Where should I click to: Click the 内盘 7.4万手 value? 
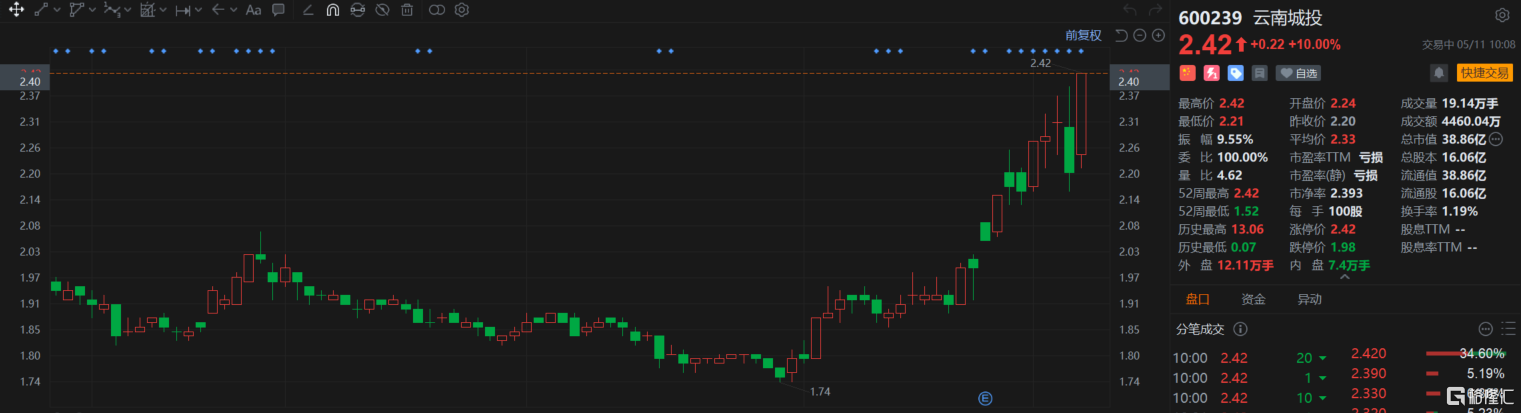click(x=1348, y=265)
